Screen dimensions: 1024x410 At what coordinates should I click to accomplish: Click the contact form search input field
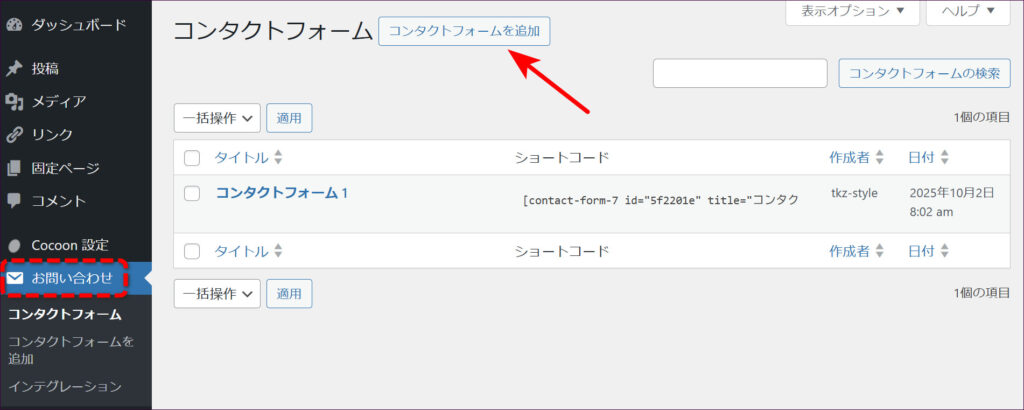pos(740,73)
